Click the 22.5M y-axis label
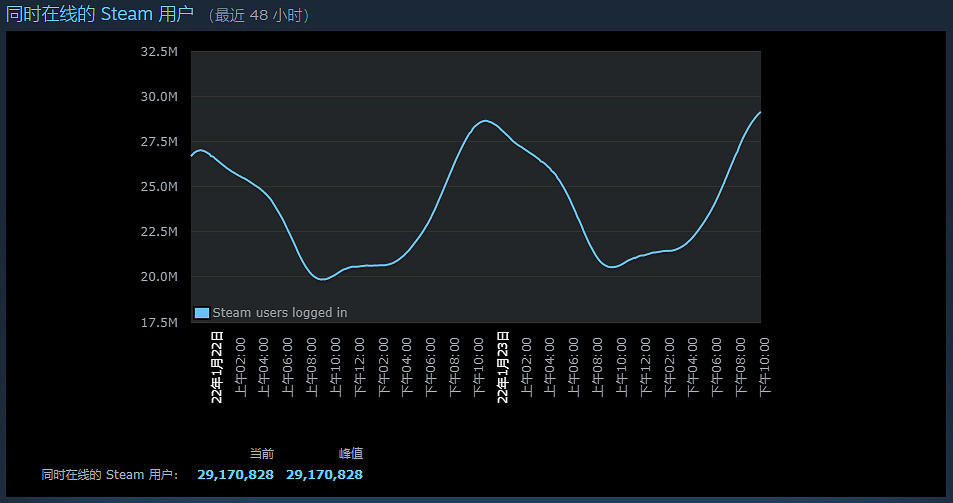 (x=159, y=232)
